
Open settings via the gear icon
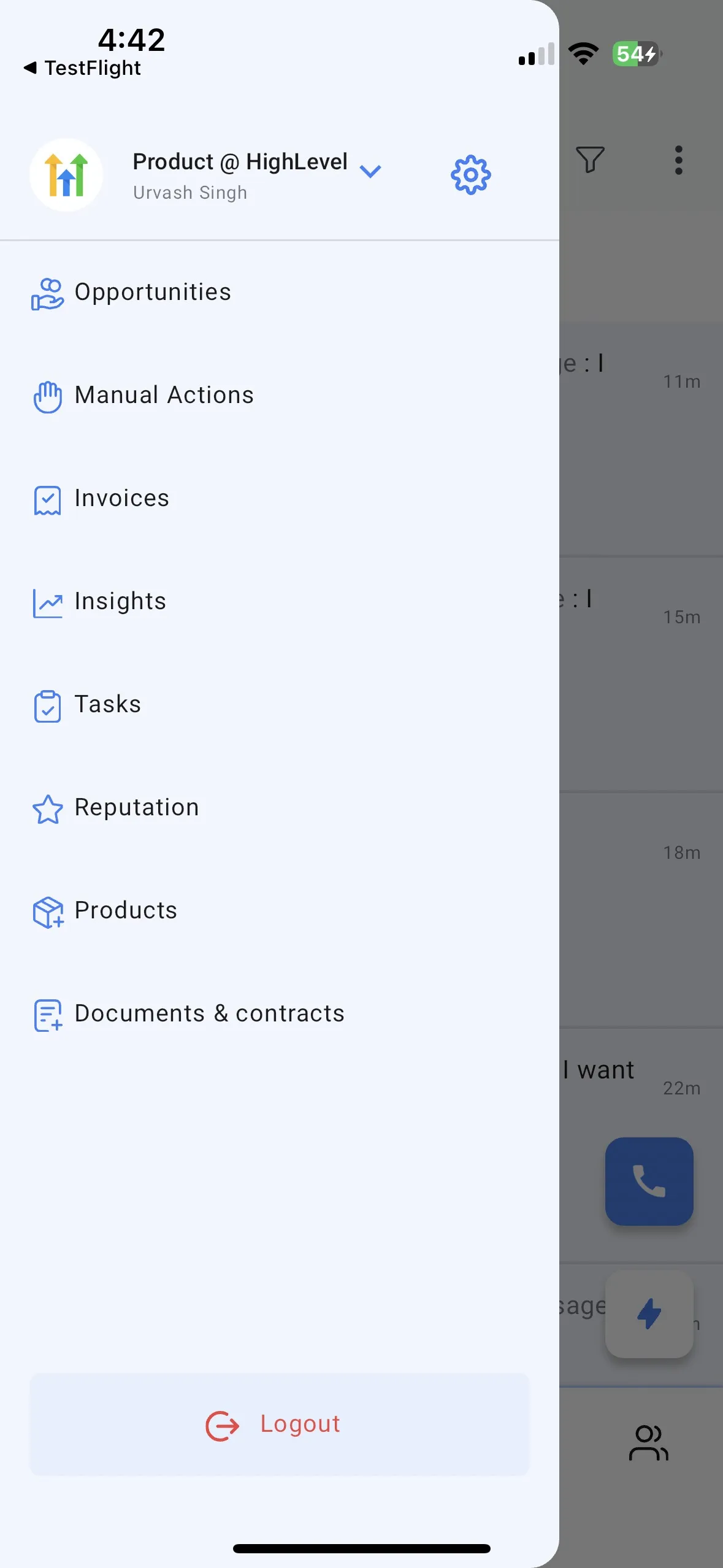(x=470, y=175)
